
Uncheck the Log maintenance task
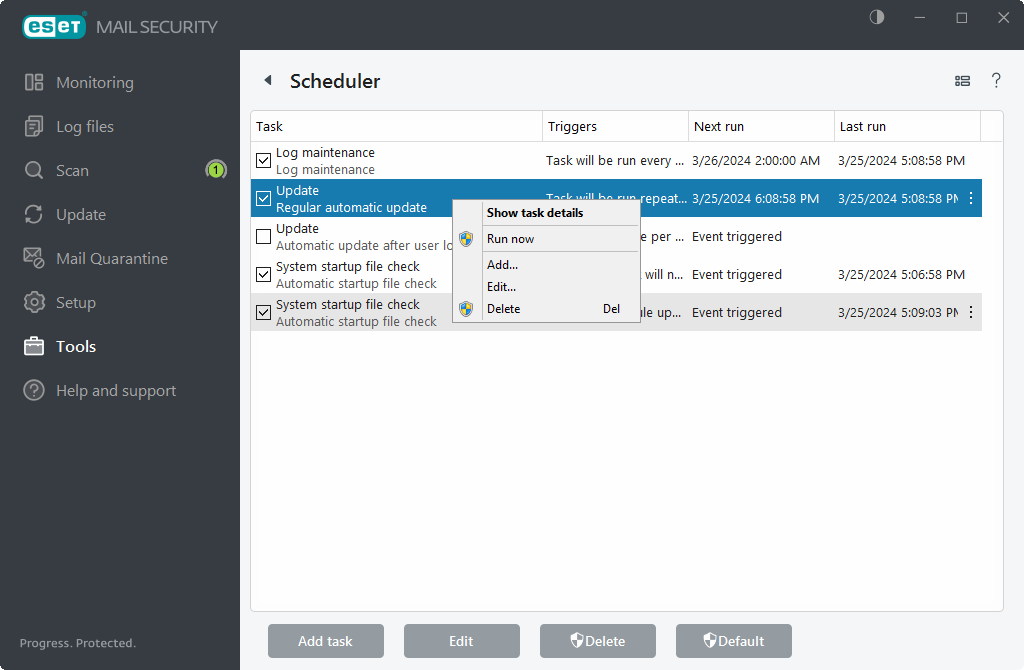(x=263, y=159)
